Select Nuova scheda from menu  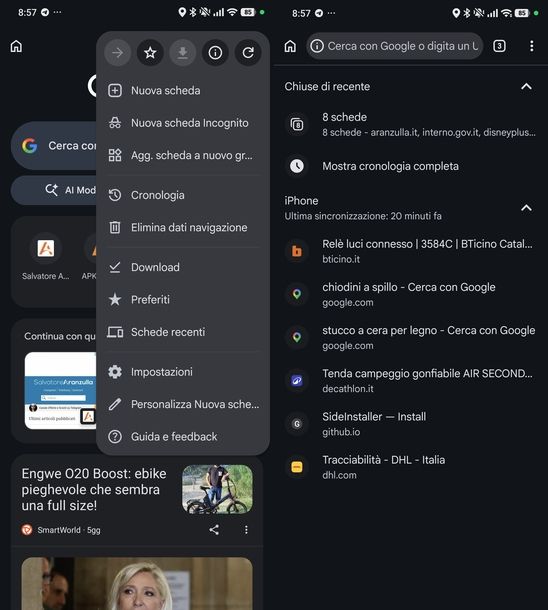[183, 91]
